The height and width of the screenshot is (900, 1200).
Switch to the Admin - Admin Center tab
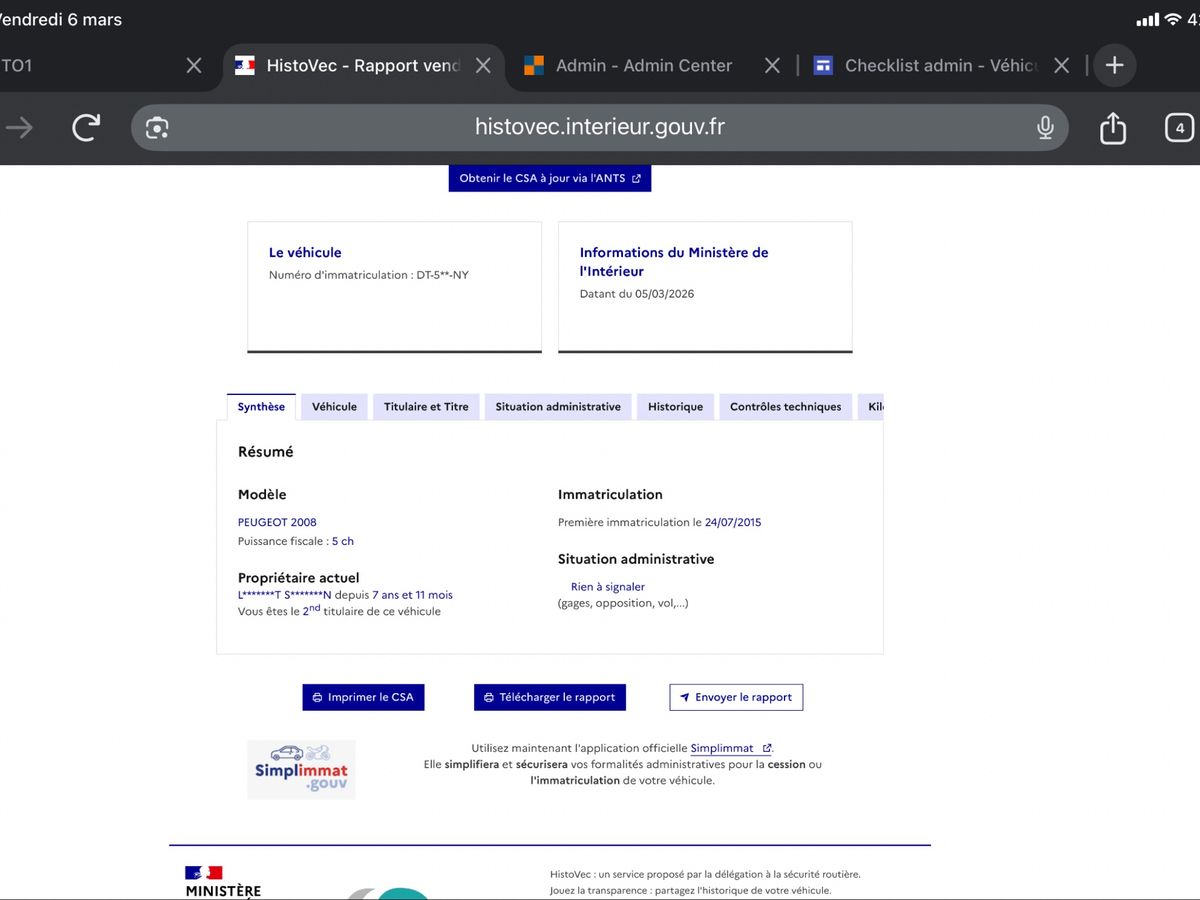pos(643,65)
